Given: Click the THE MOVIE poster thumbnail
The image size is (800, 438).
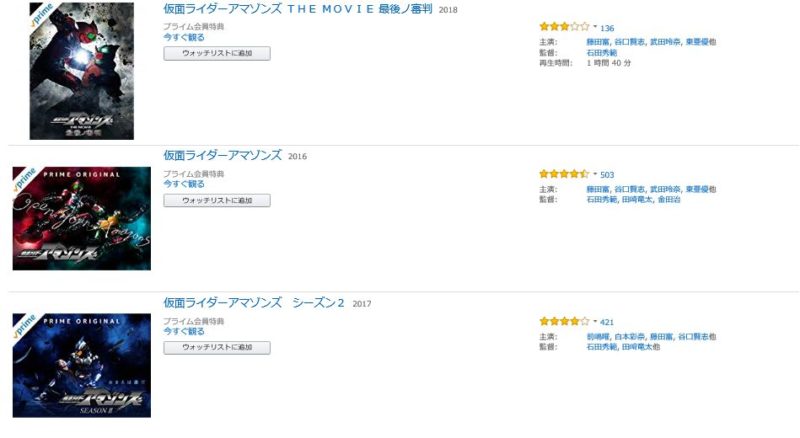Looking at the screenshot, I should [x=82, y=71].
